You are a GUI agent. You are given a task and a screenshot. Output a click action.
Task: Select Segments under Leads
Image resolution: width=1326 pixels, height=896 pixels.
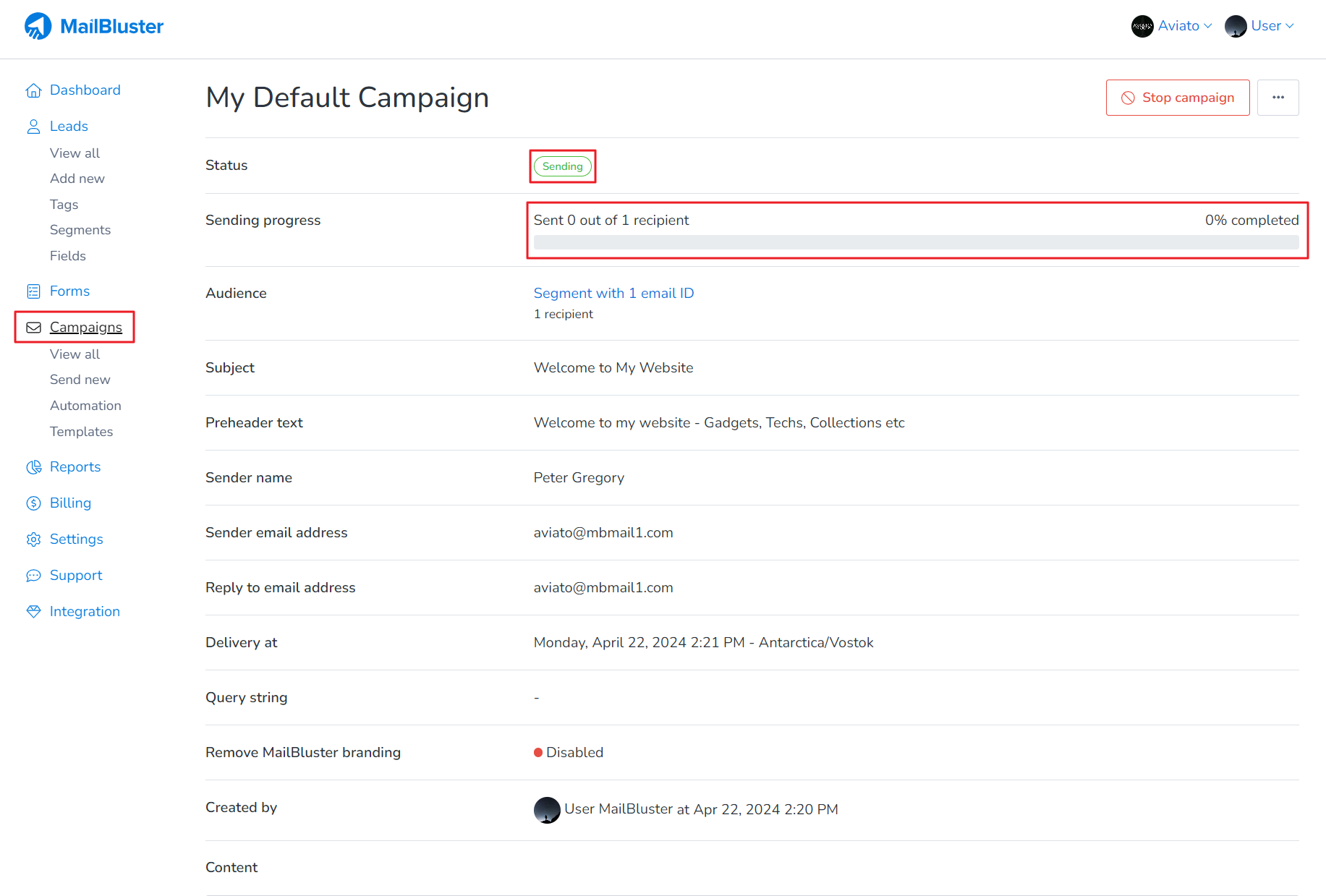click(x=80, y=230)
